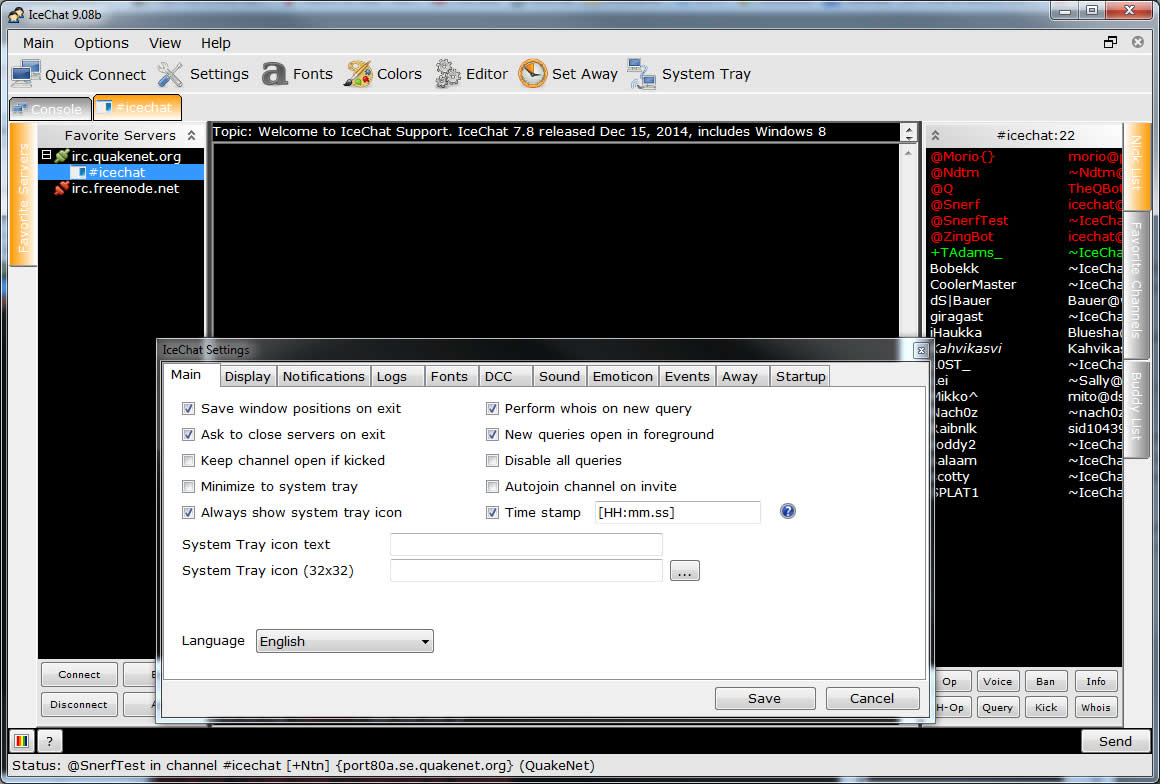
Task: Click the Set Away clock icon
Action: (x=533, y=74)
